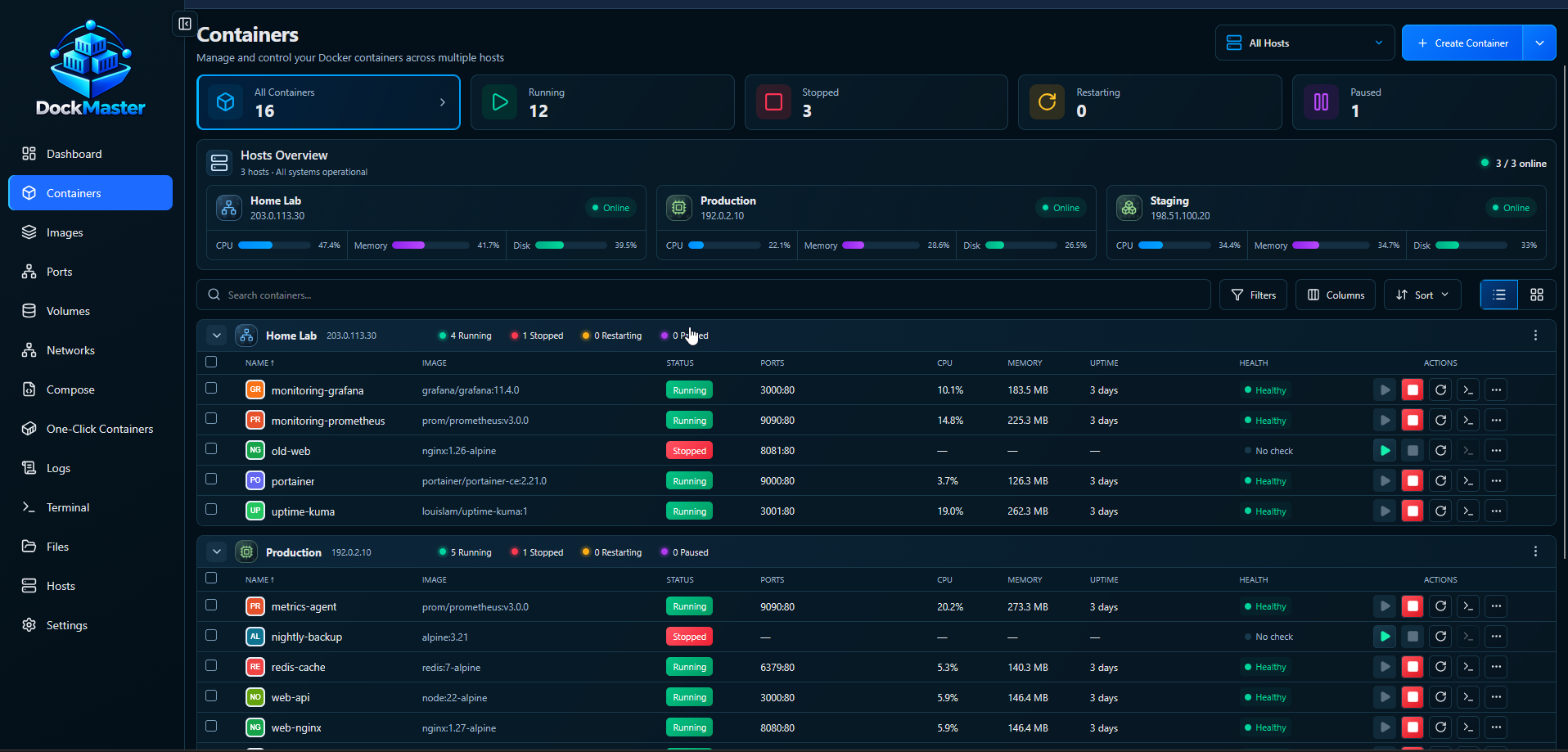Open Compose section in sidebar
Viewport: 1568px width, 752px height.
tap(90, 390)
